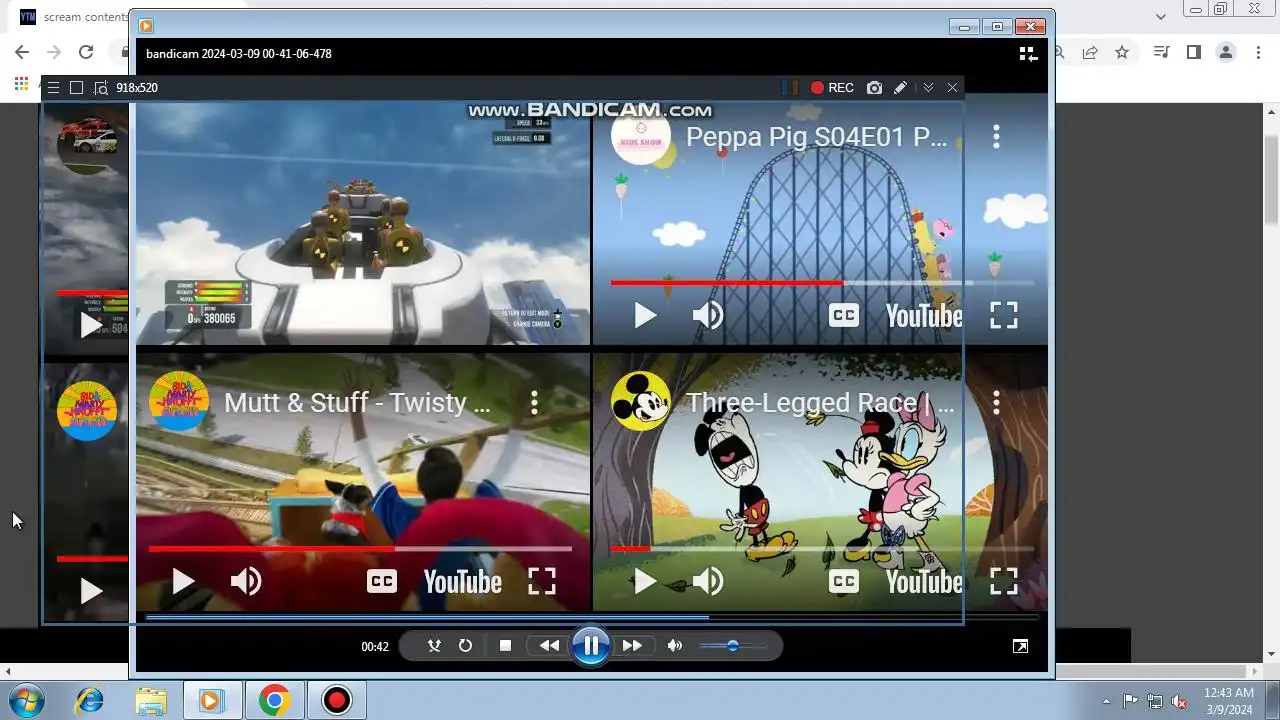This screenshot has width=1280, height=720.
Task: Open the Bandicam hamburger menu
Action: 53,88
